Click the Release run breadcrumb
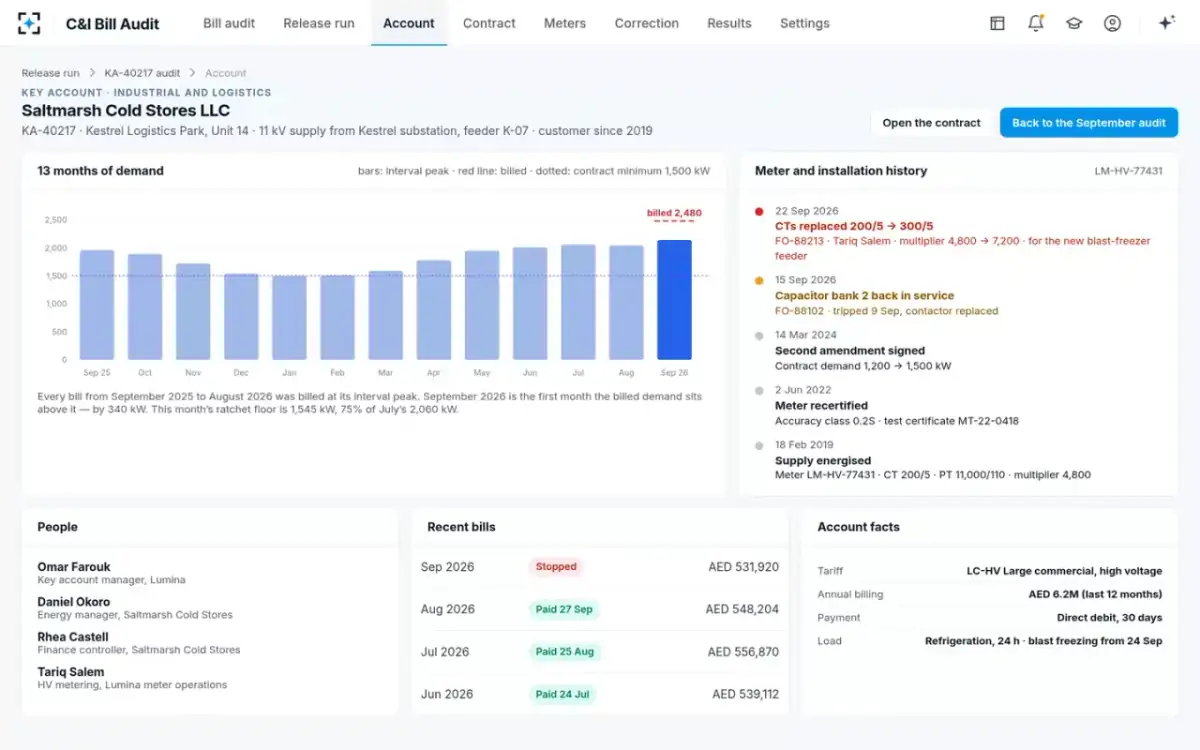The image size is (1200, 750). (51, 73)
